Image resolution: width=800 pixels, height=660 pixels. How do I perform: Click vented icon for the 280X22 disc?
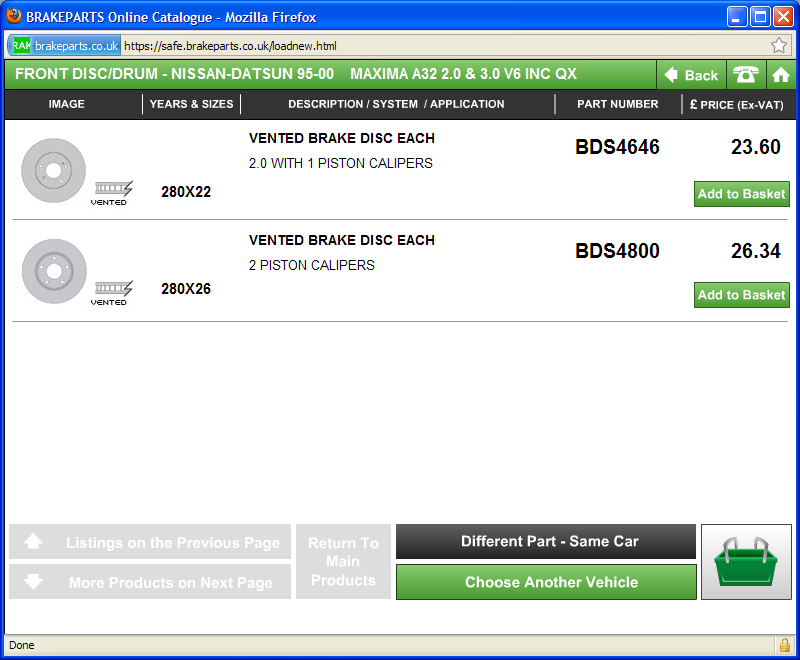[x=112, y=192]
